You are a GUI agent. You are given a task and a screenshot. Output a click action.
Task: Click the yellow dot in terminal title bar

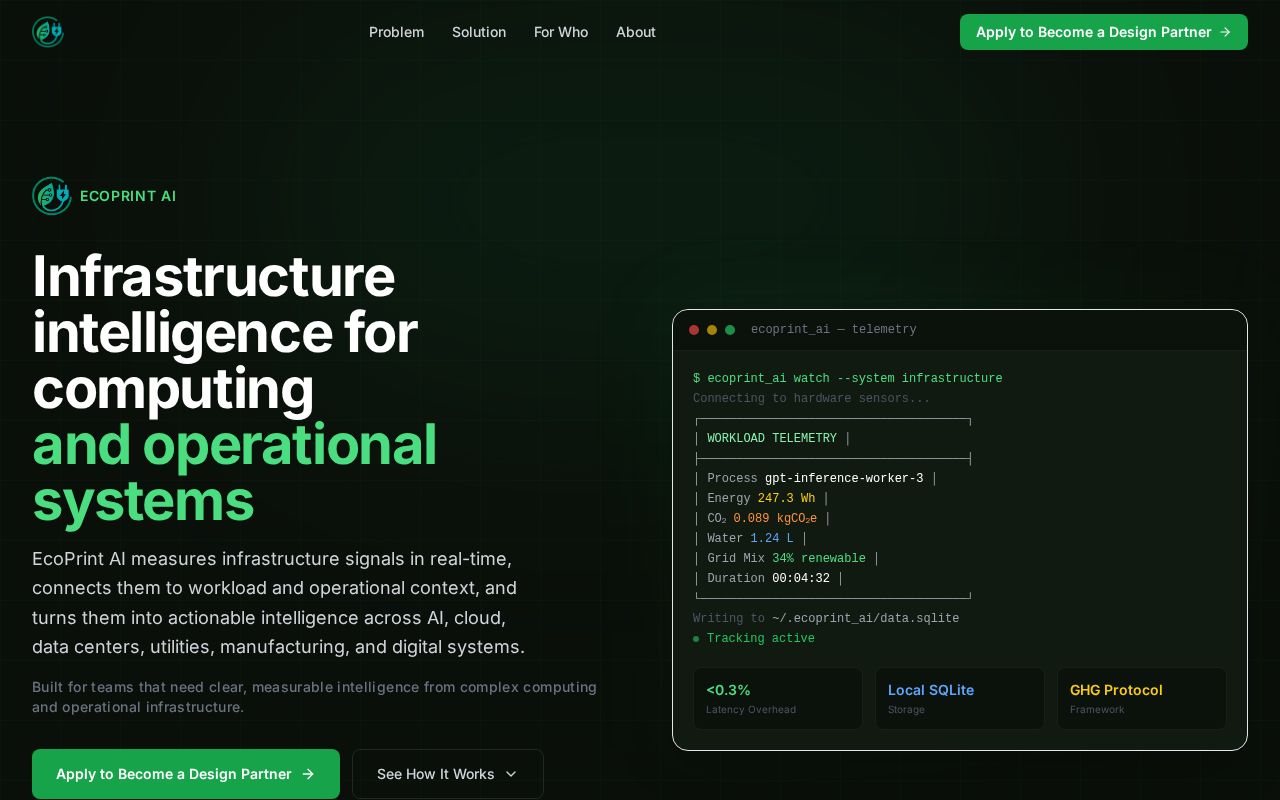[712, 330]
